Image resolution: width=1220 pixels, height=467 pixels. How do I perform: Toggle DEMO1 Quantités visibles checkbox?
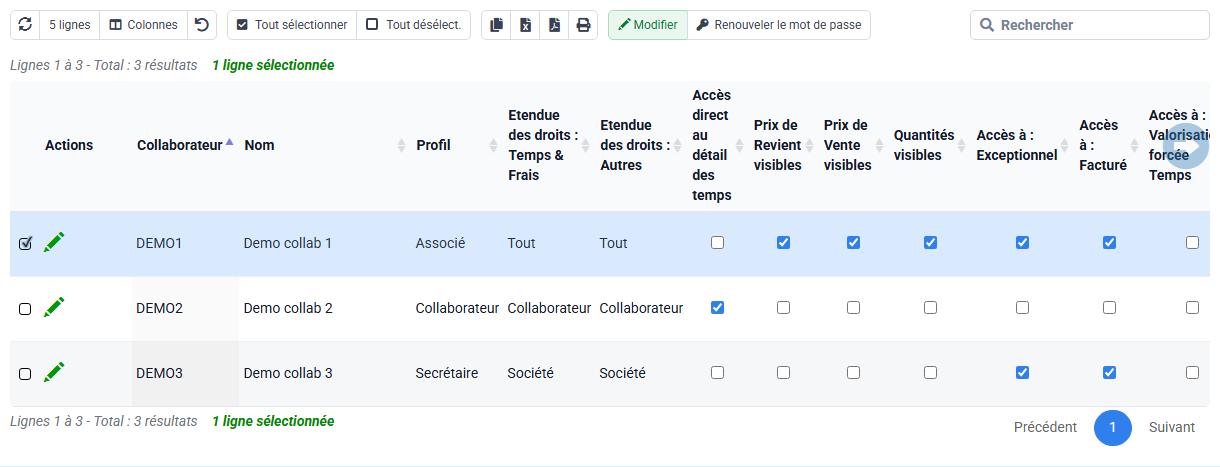(x=930, y=242)
